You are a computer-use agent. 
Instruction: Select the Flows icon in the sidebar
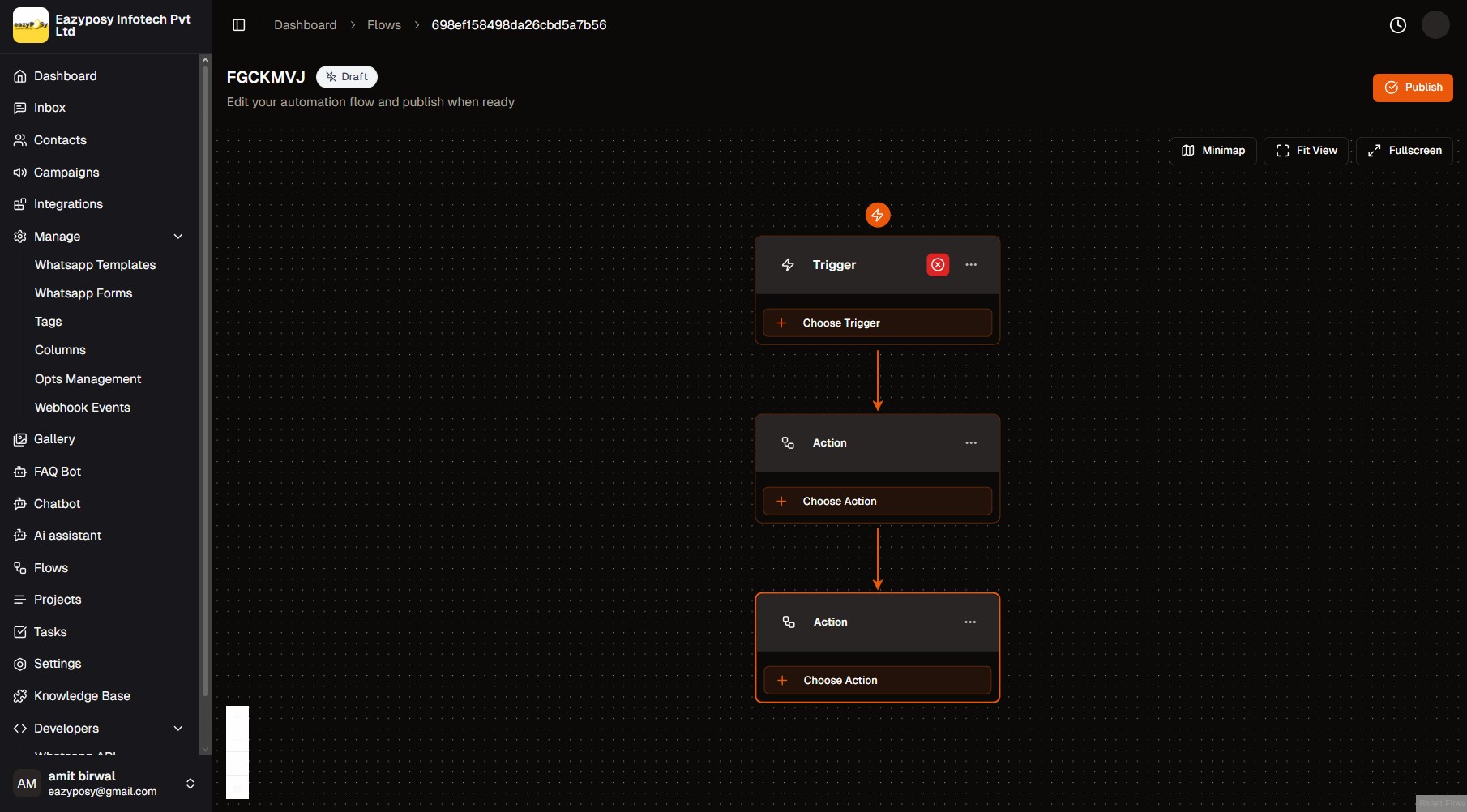coord(19,567)
